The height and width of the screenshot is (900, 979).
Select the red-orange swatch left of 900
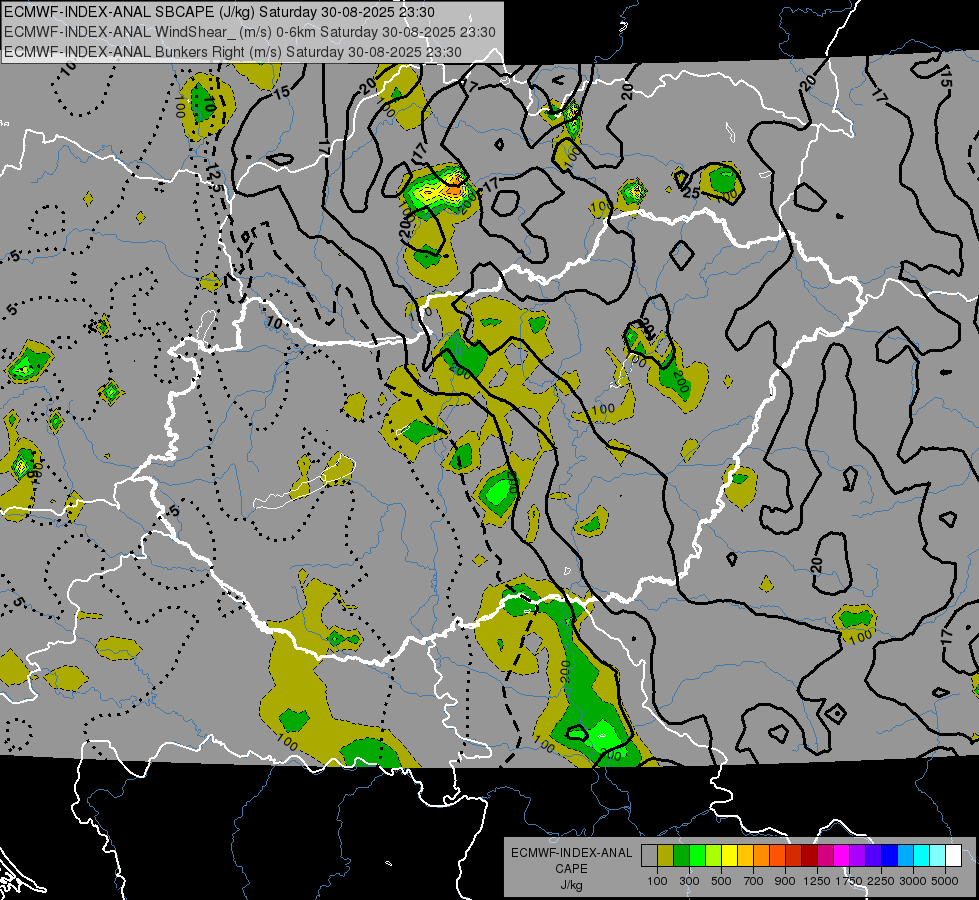[777, 856]
